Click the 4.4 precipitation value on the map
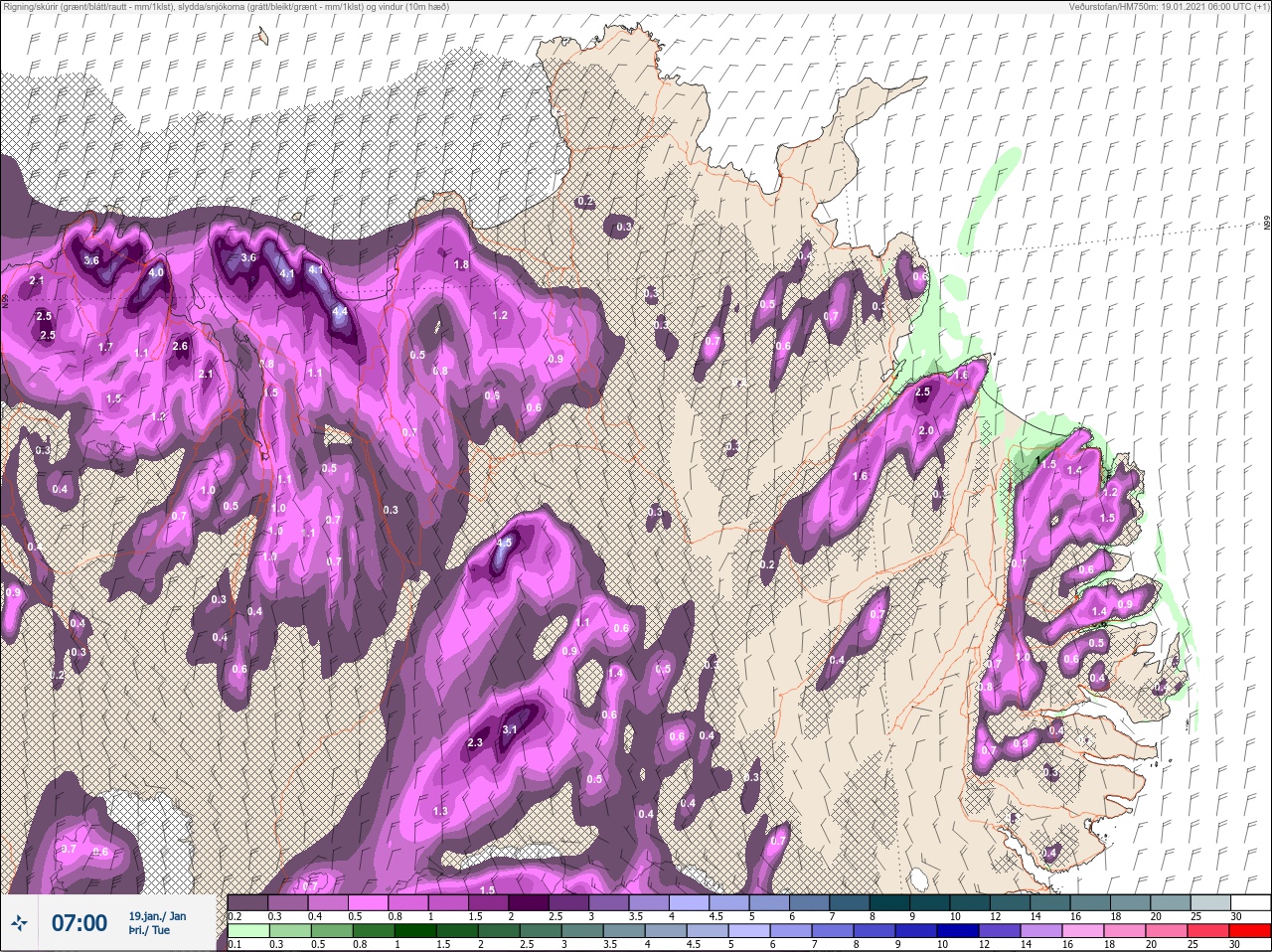Screen dimensions: 1272x952 coord(340,311)
